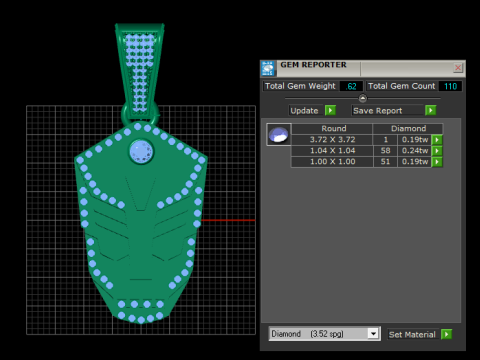Viewport: 480px width, 360px height.
Task: Click the Total Gem Count value 110
Action: [x=450, y=86]
